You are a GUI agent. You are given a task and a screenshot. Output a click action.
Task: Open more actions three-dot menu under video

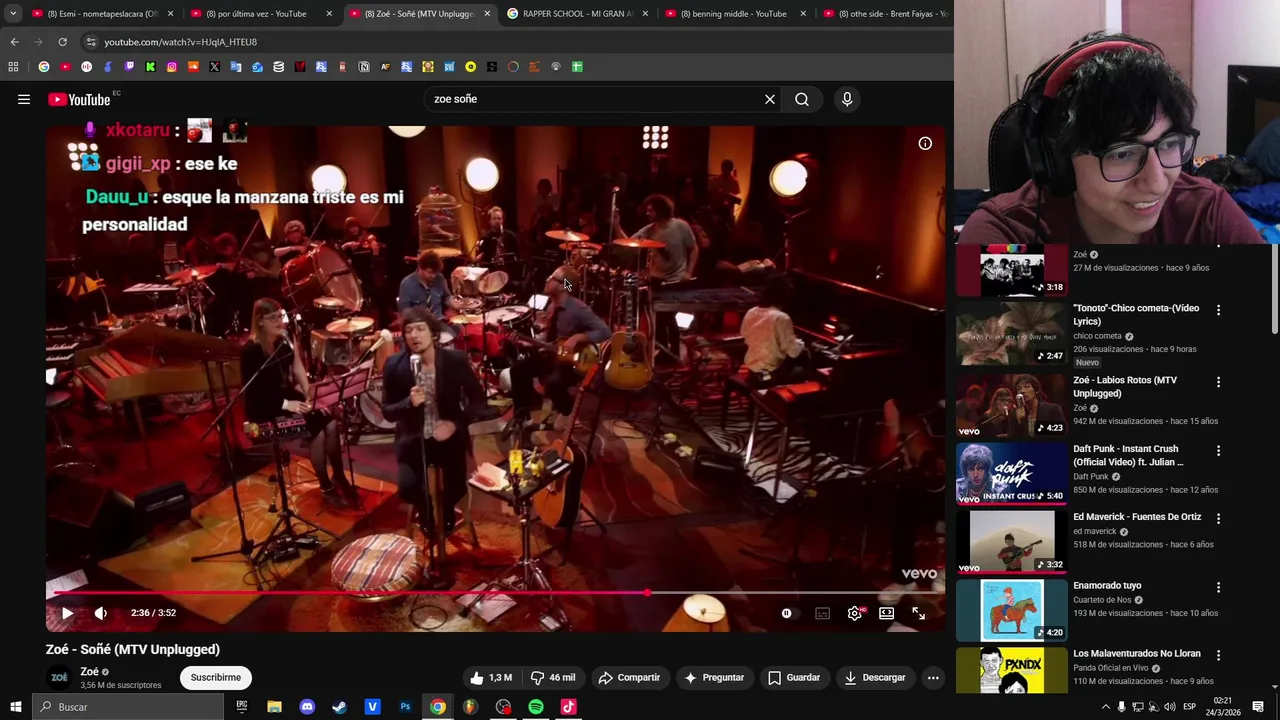(x=933, y=677)
